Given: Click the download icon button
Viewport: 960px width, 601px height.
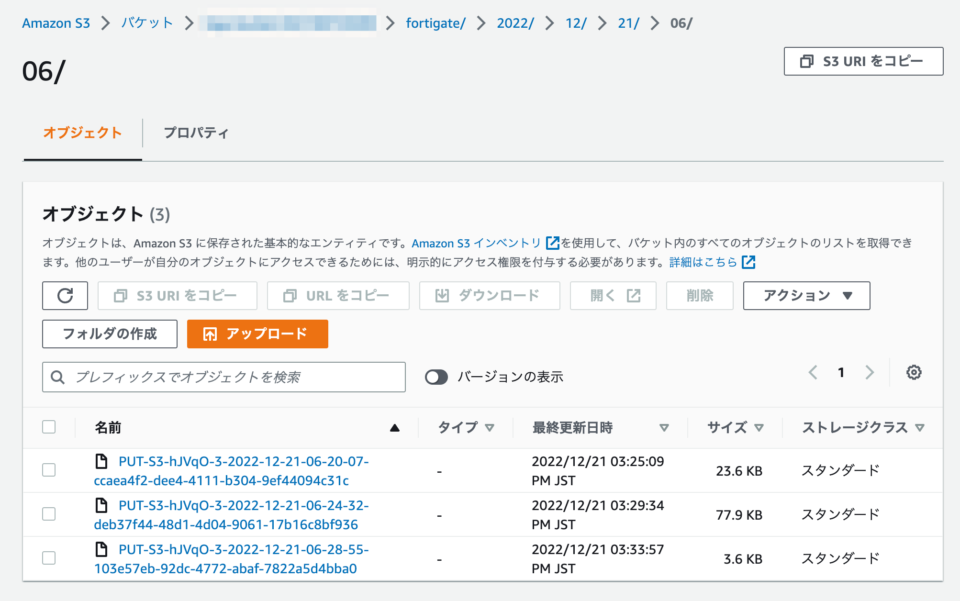Looking at the screenshot, I should [x=443, y=295].
